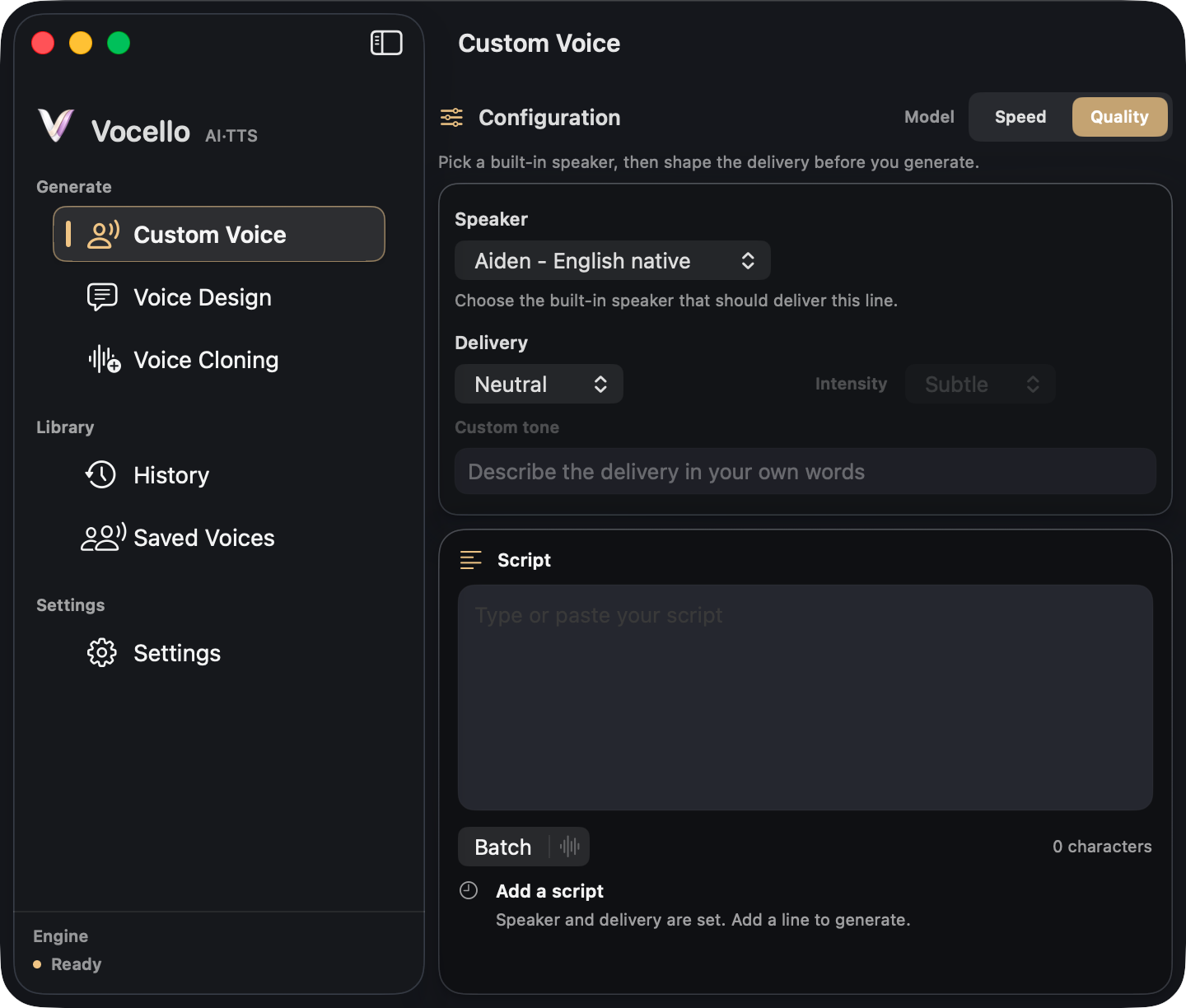
Task: Click the Batch button
Action: (x=504, y=847)
